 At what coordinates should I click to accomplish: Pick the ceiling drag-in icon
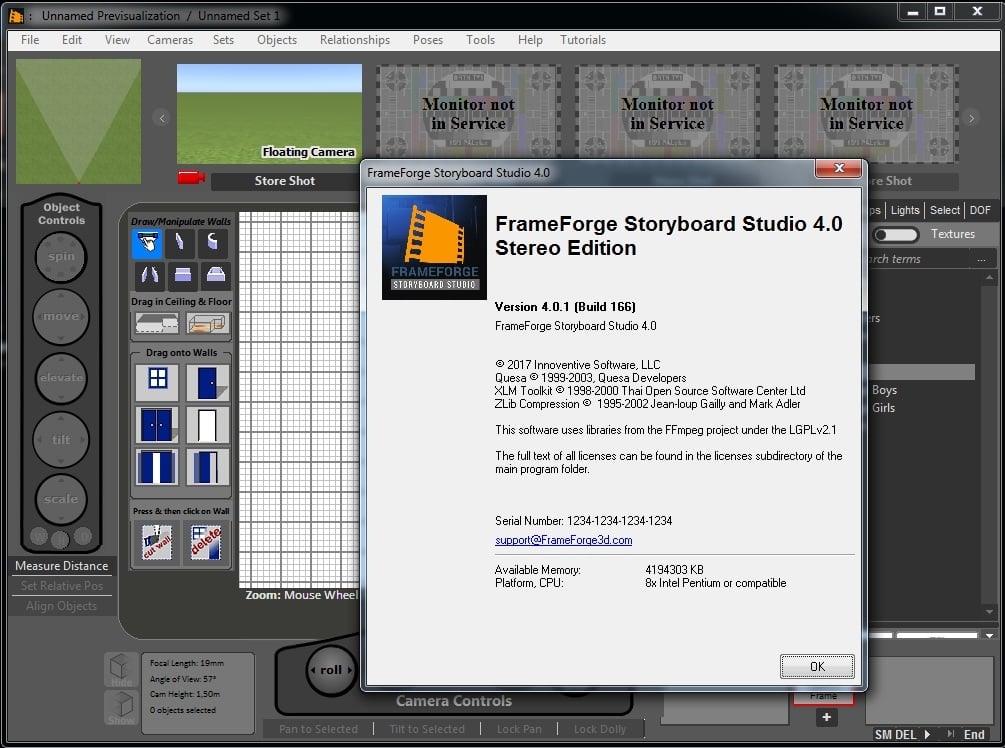pyautogui.click(x=157, y=324)
